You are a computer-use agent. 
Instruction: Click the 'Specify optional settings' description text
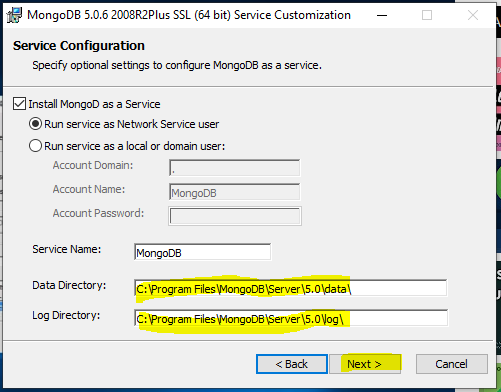177,65
